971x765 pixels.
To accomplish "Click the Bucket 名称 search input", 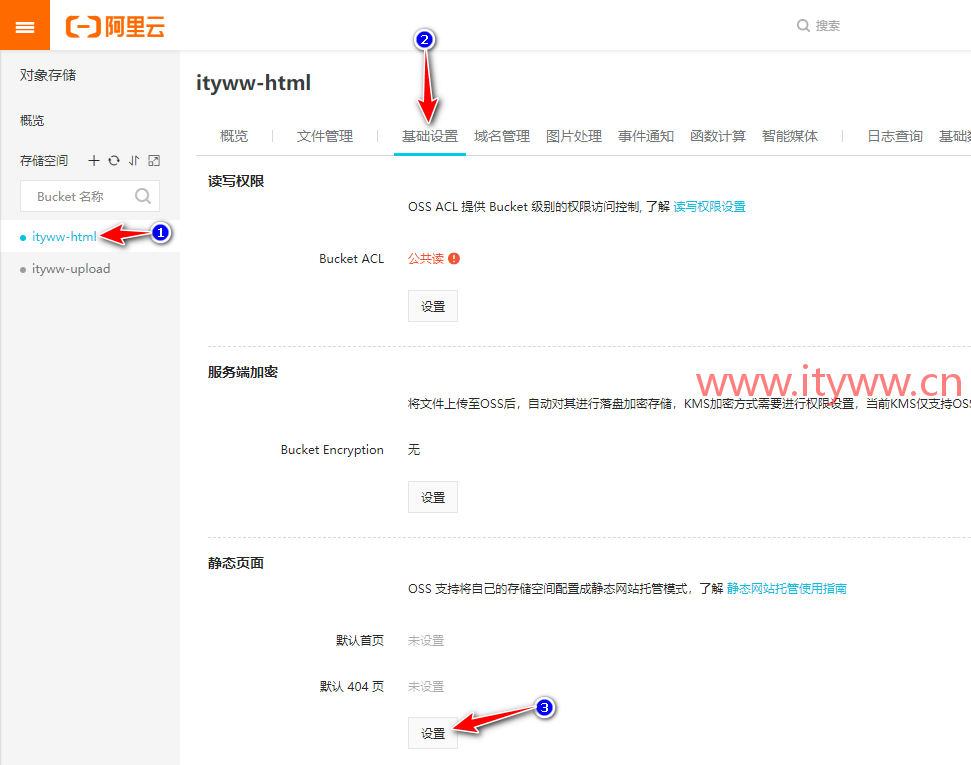I will pyautogui.click(x=90, y=196).
